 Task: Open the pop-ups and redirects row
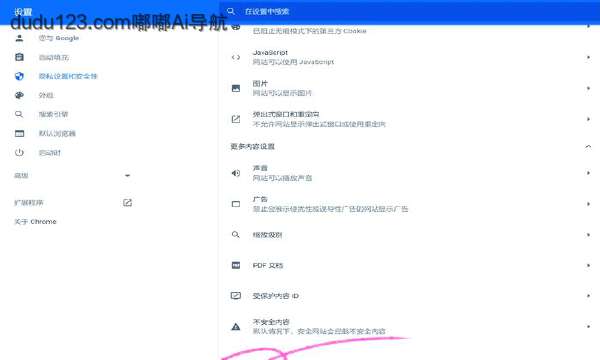[409, 119]
